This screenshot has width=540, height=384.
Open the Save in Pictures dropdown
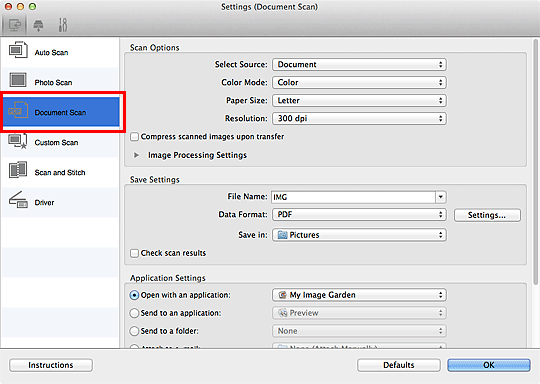click(x=359, y=235)
